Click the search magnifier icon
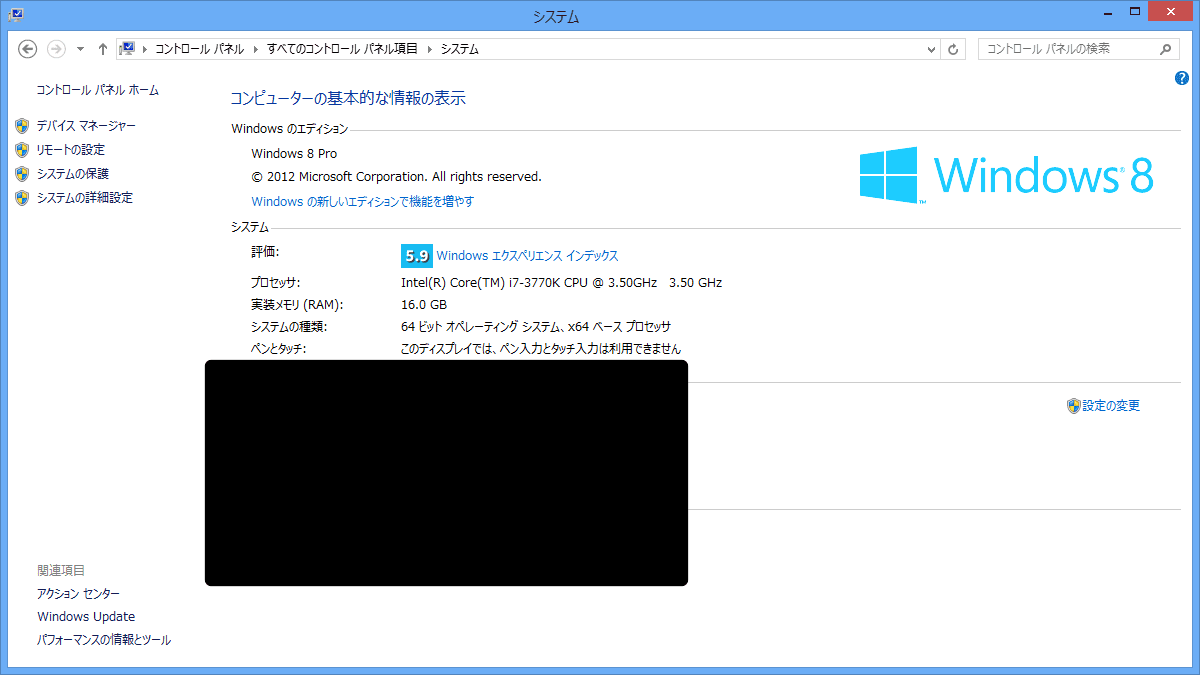 click(1166, 49)
